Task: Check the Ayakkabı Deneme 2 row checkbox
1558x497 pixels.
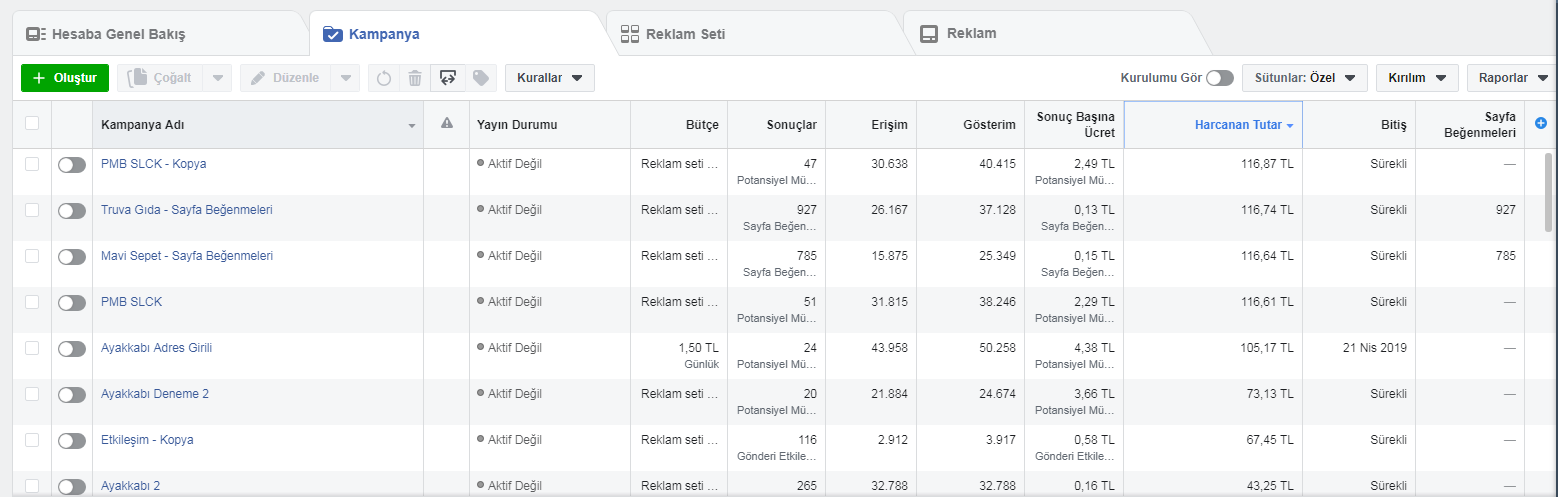Action: coord(32,393)
